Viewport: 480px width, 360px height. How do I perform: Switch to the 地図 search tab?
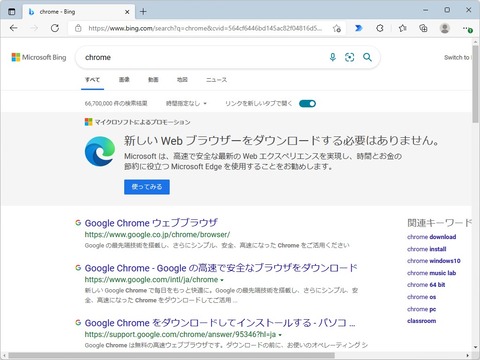click(182, 80)
